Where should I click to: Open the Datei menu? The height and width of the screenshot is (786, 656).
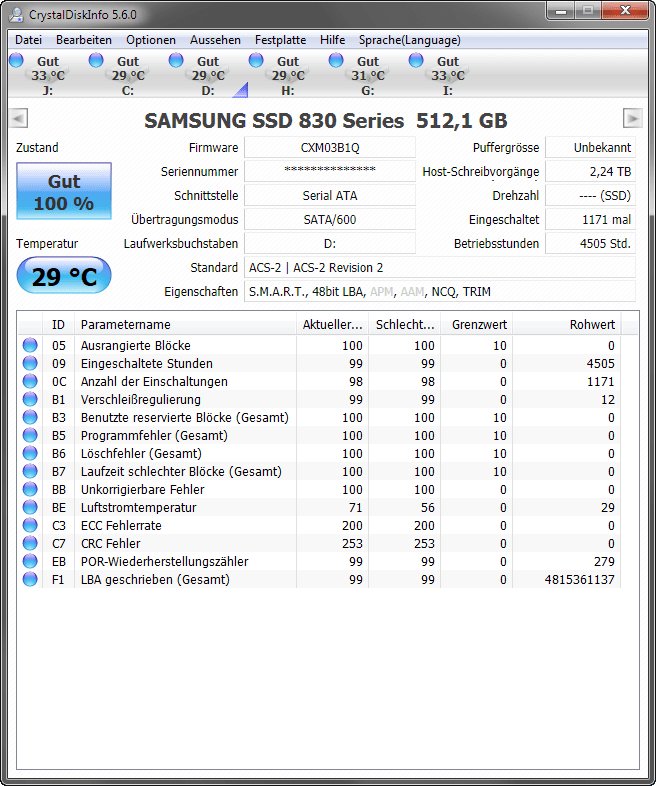29,40
